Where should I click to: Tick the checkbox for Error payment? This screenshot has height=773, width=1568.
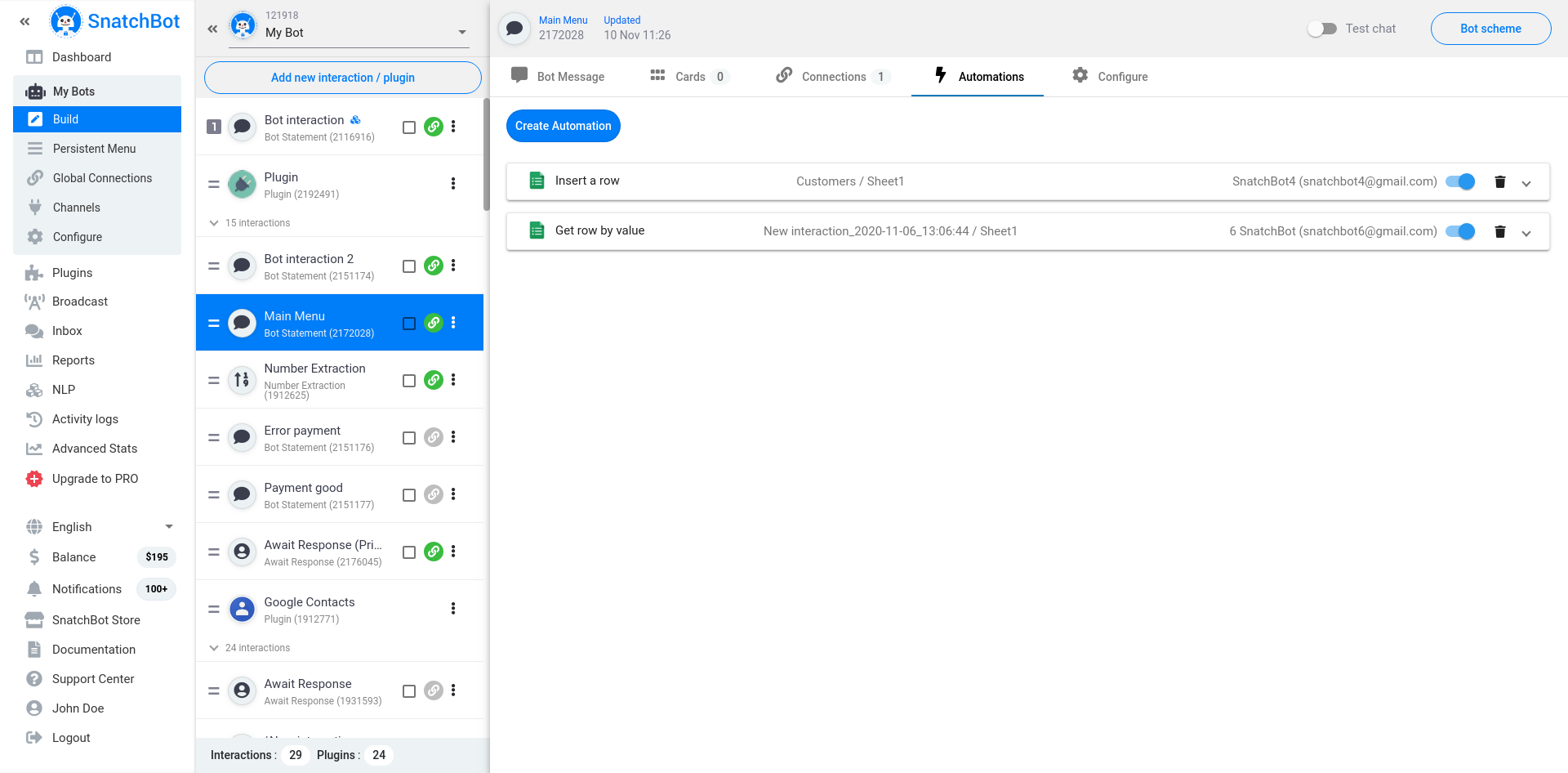409,438
